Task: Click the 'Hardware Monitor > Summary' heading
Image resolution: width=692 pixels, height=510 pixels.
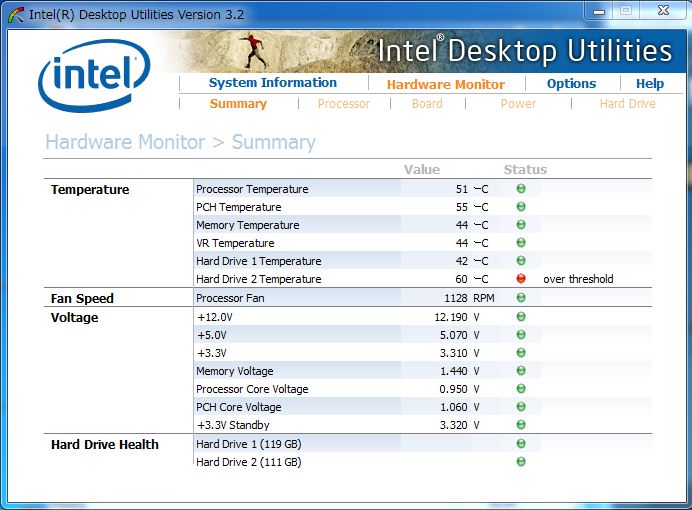Action: [181, 142]
